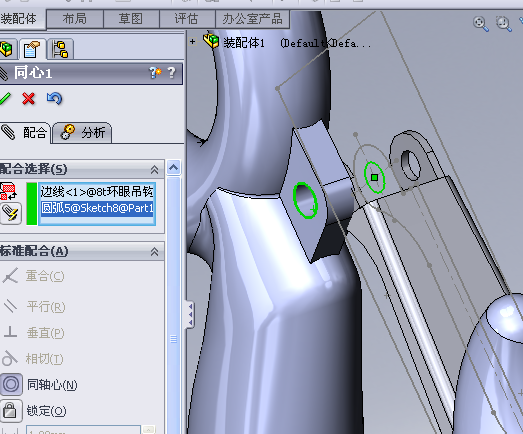Select the 圆弧5@Sketch8@Part1 entry

click(x=97, y=208)
